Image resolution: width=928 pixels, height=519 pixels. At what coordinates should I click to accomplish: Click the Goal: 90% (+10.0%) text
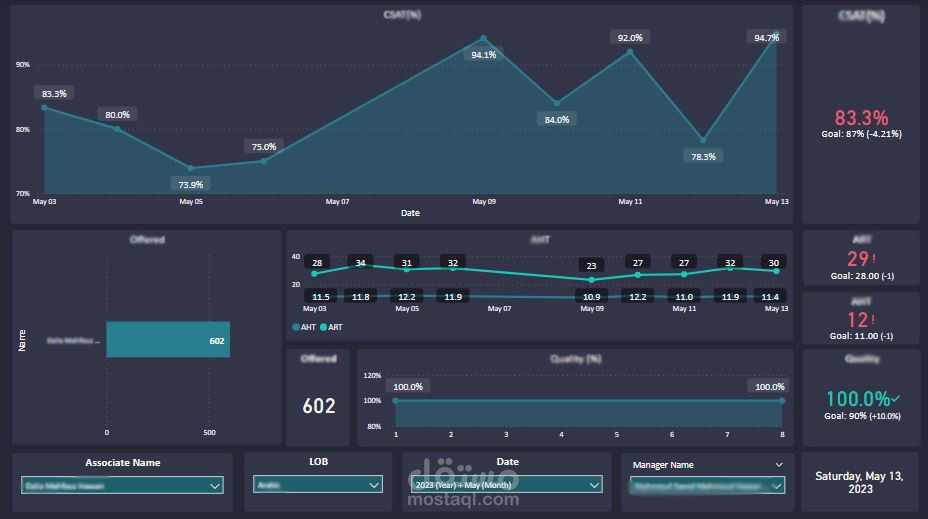pos(862,416)
